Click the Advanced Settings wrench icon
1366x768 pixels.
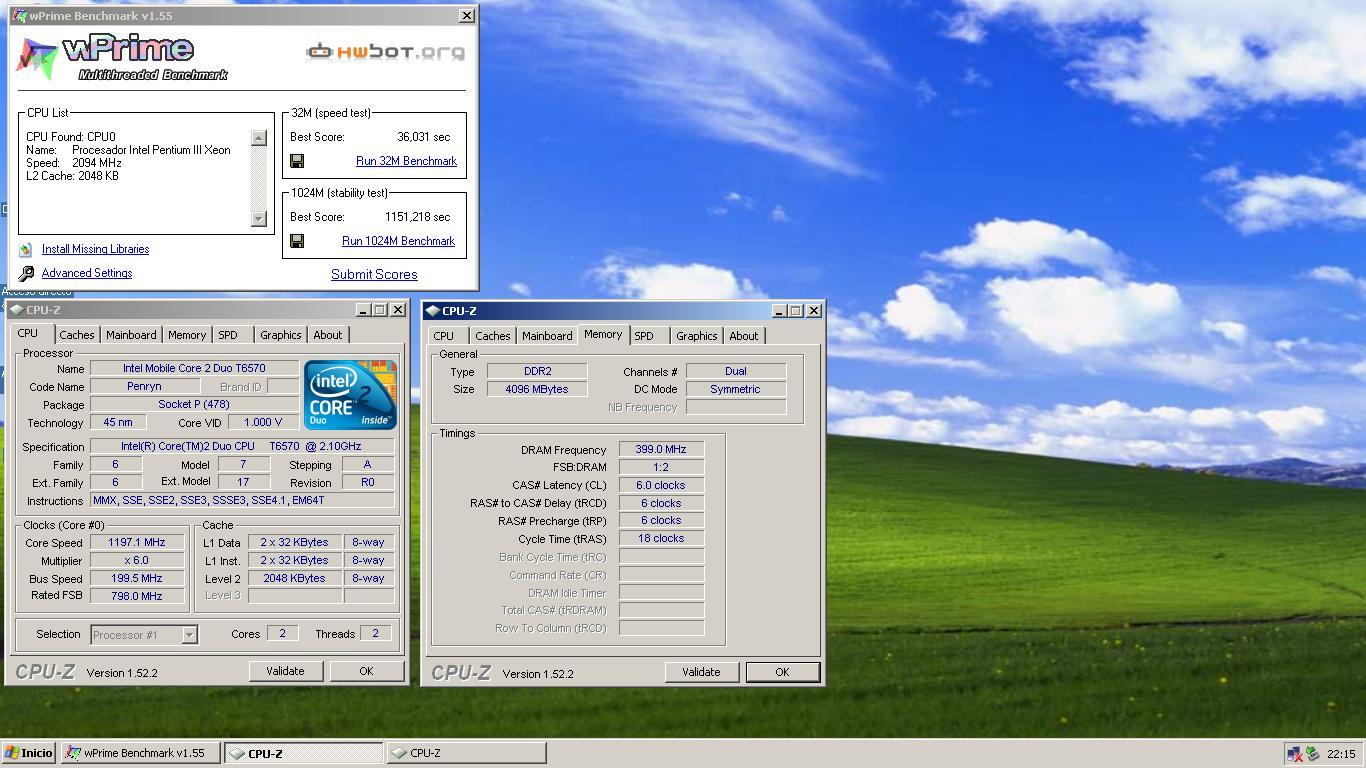coord(27,273)
